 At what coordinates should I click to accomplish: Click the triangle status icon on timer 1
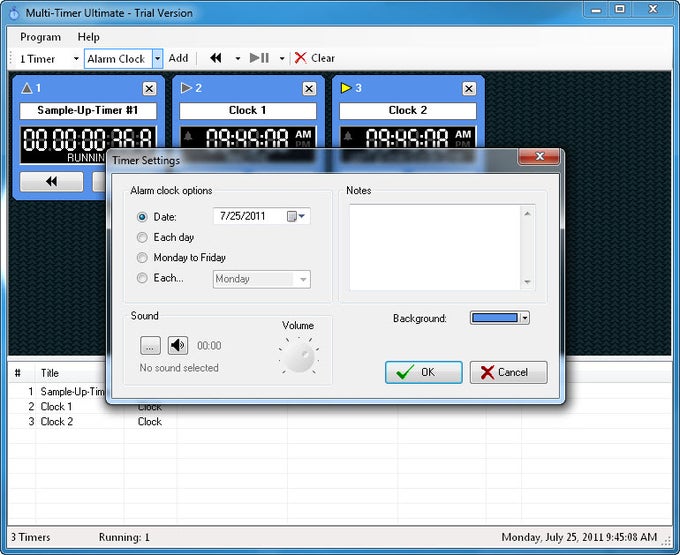(27, 88)
